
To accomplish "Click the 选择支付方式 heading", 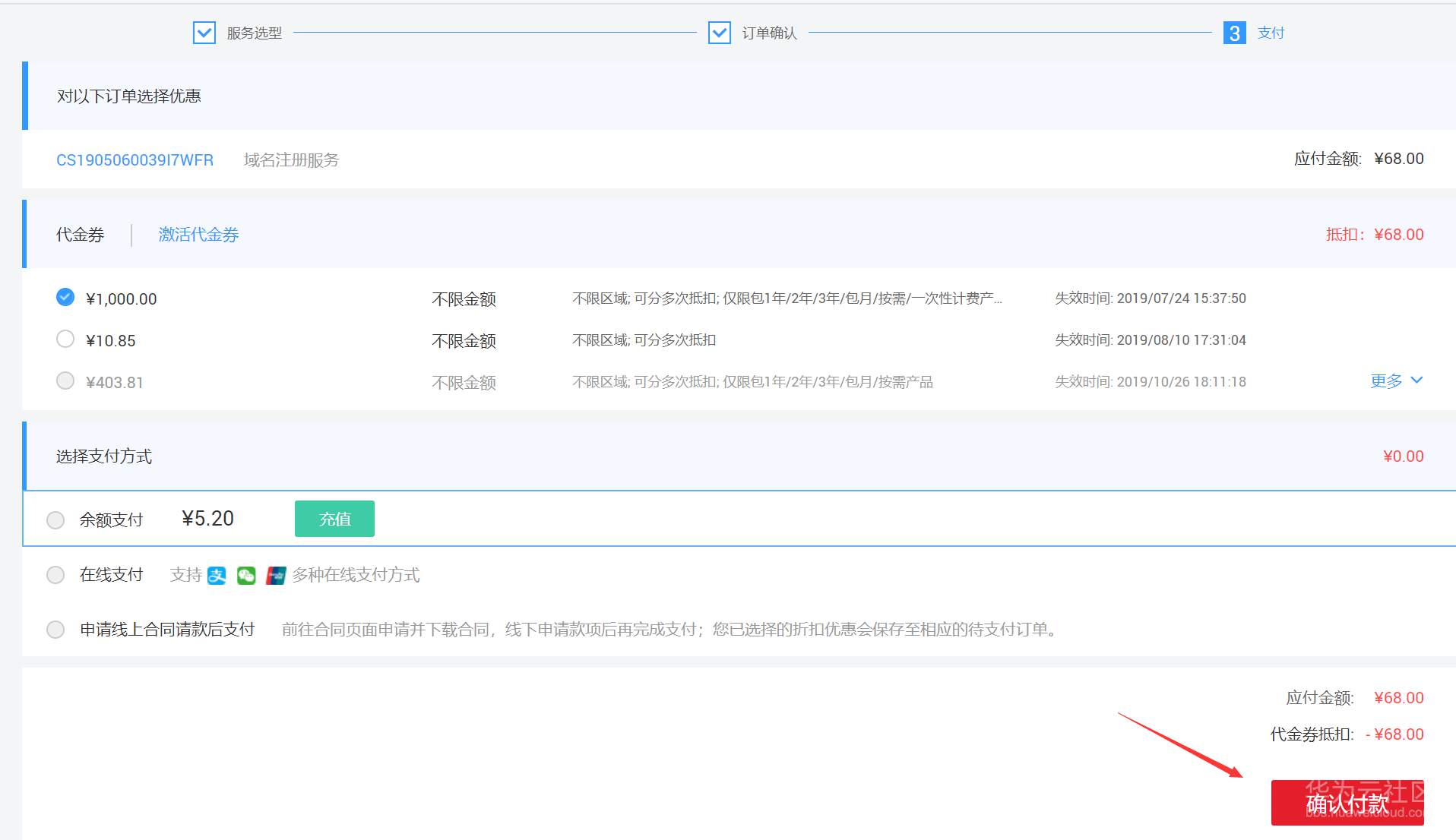I will [x=104, y=456].
